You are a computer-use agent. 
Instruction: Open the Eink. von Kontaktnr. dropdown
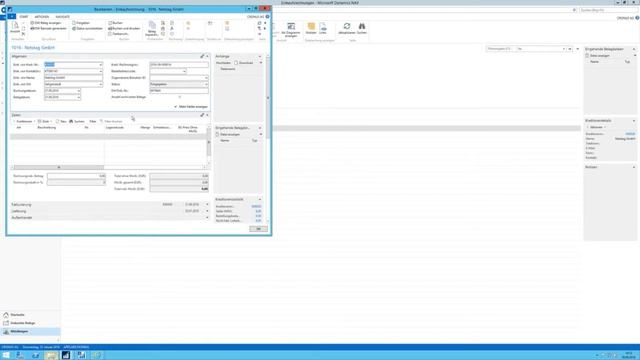point(100,71)
